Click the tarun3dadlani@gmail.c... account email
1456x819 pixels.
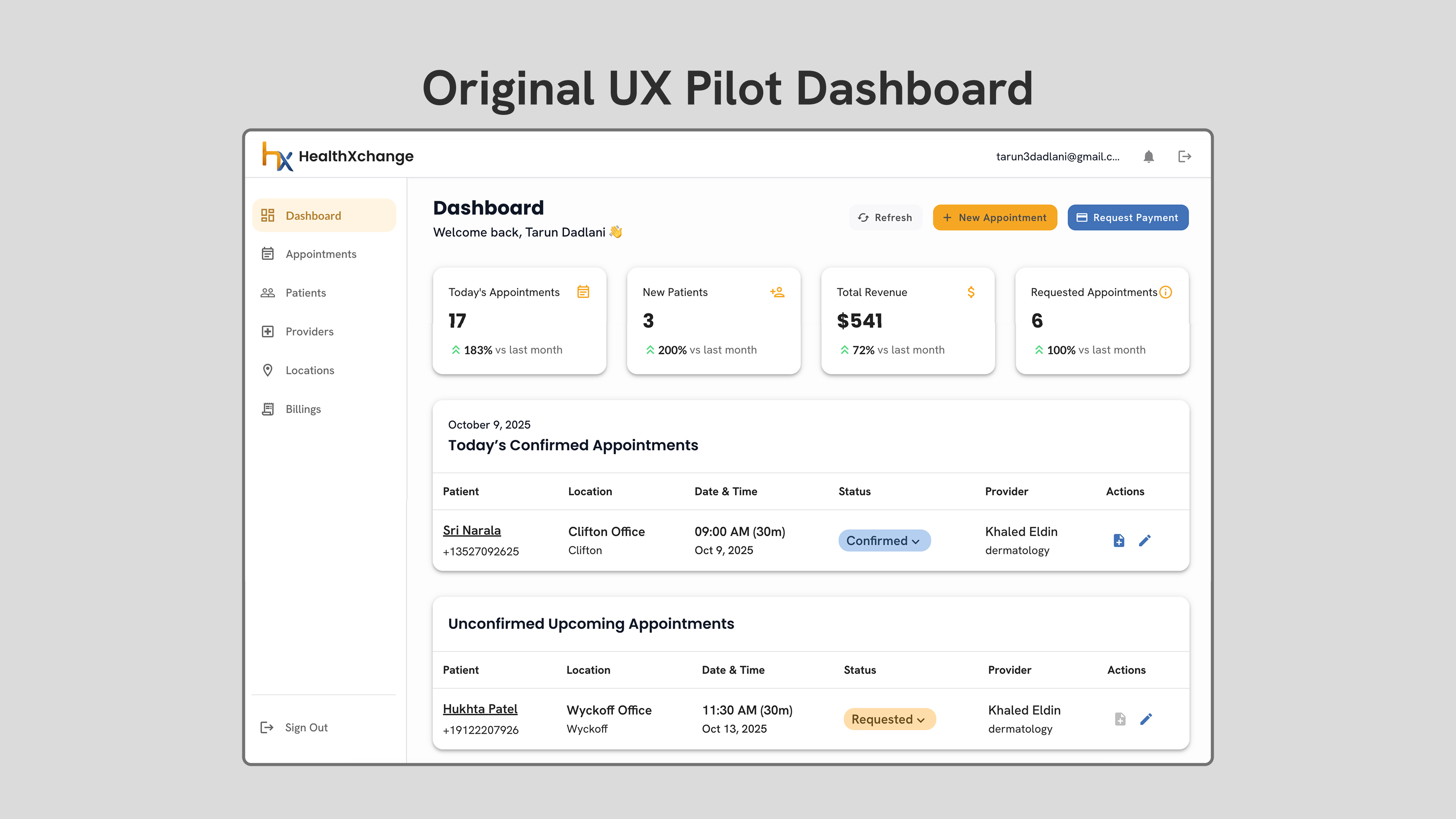point(1057,157)
